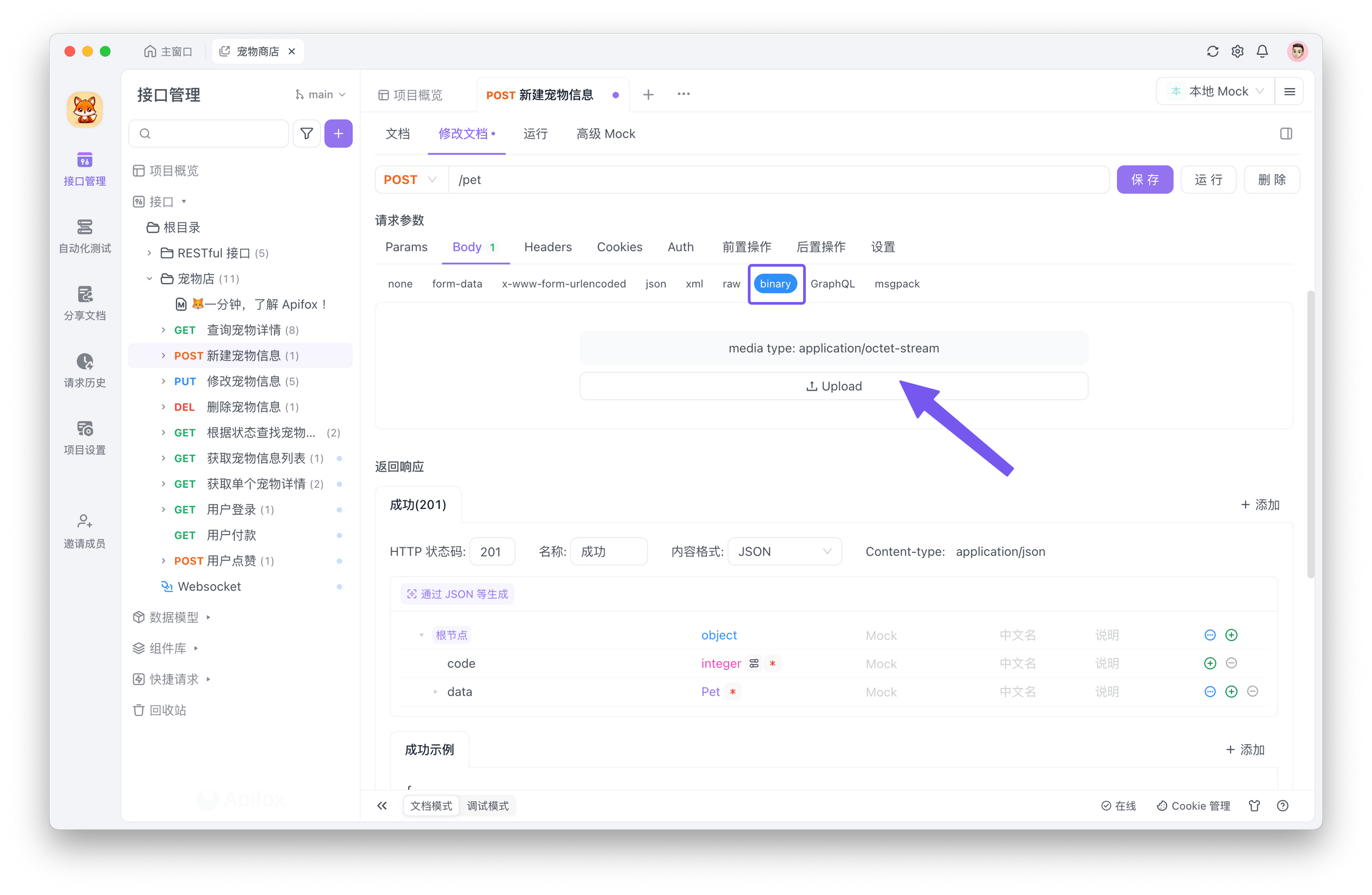Switch to the 运行 tab
1372x895 pixels.
pos(535,134)
